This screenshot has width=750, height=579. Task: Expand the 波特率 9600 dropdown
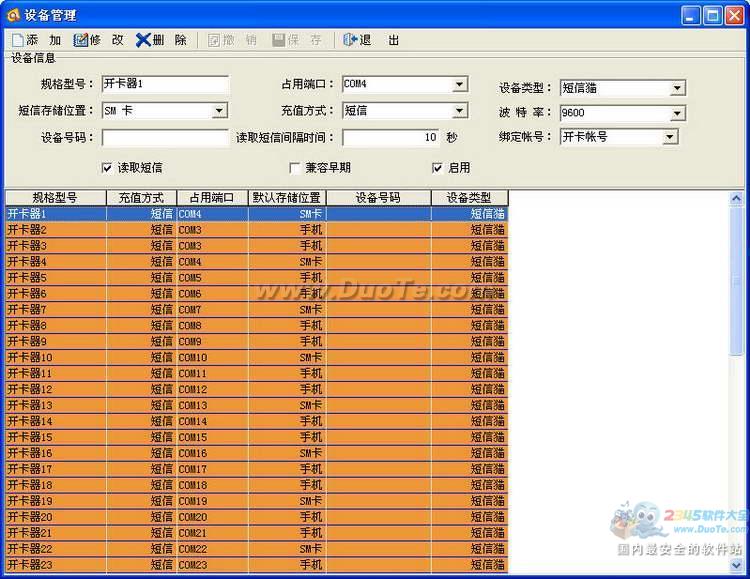[677, 113]
